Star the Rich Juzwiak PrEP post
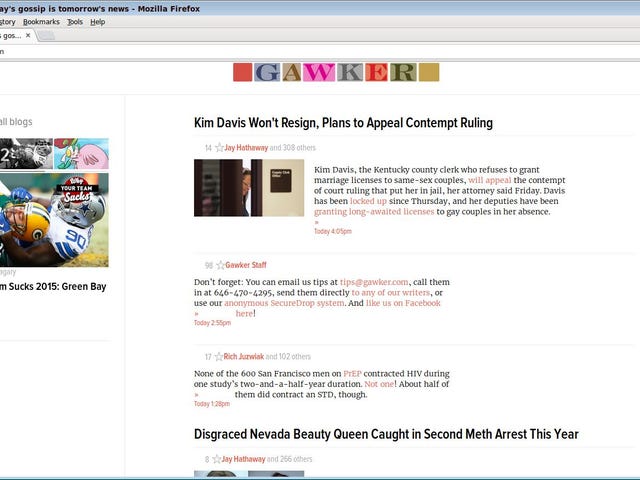The height and width of the screenshot is (480, 640). [219, 356]
